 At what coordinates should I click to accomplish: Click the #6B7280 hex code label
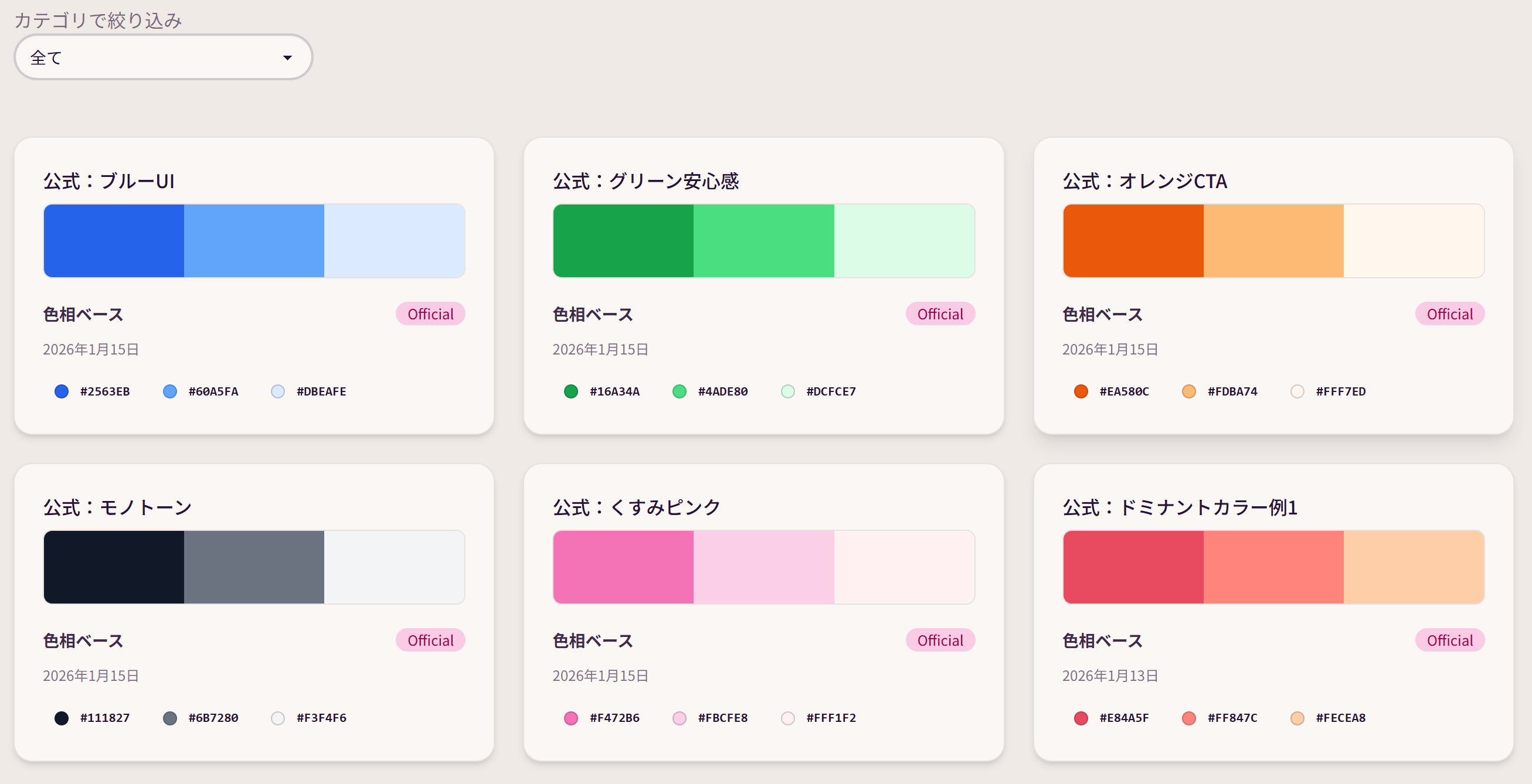tap(213, 717)
